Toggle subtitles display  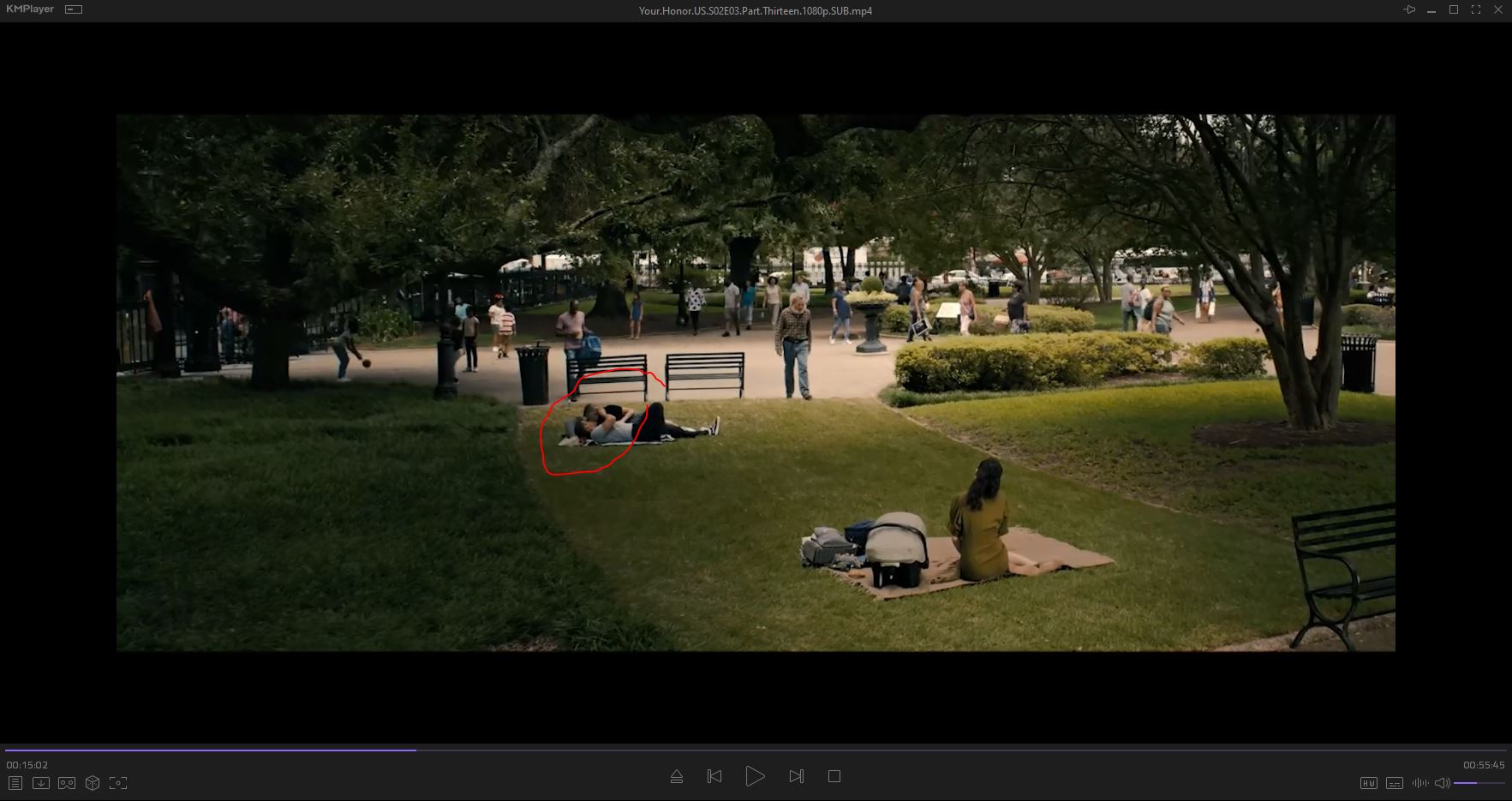1395,783
